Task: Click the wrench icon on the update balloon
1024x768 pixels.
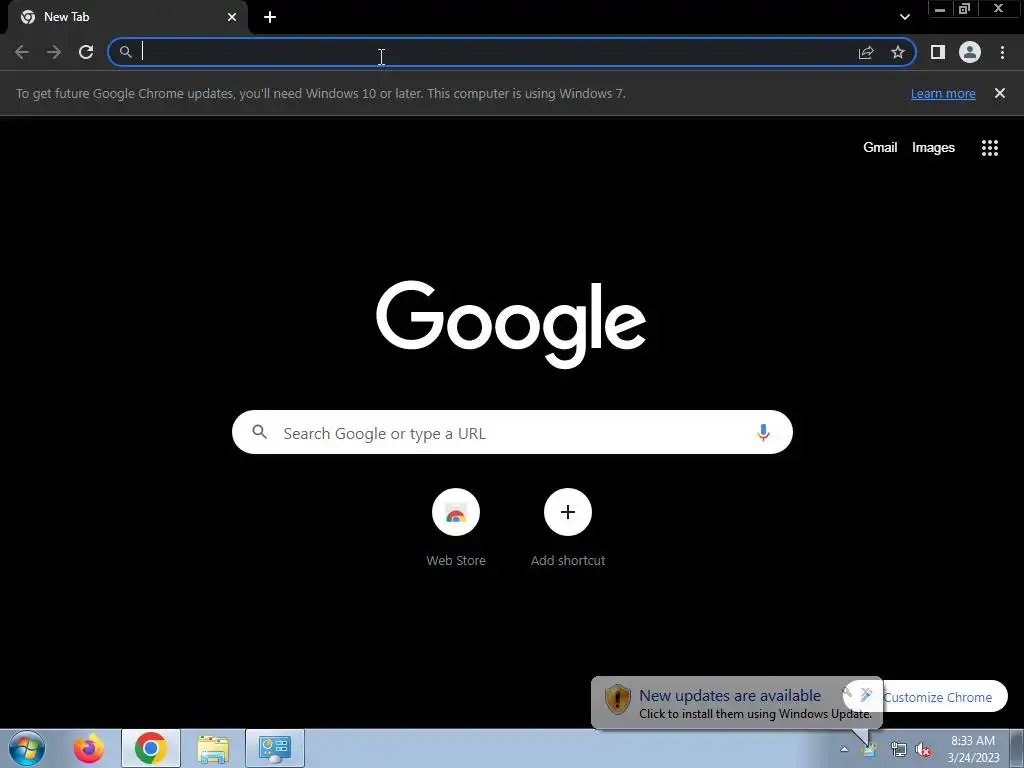Action: (847, 692)
